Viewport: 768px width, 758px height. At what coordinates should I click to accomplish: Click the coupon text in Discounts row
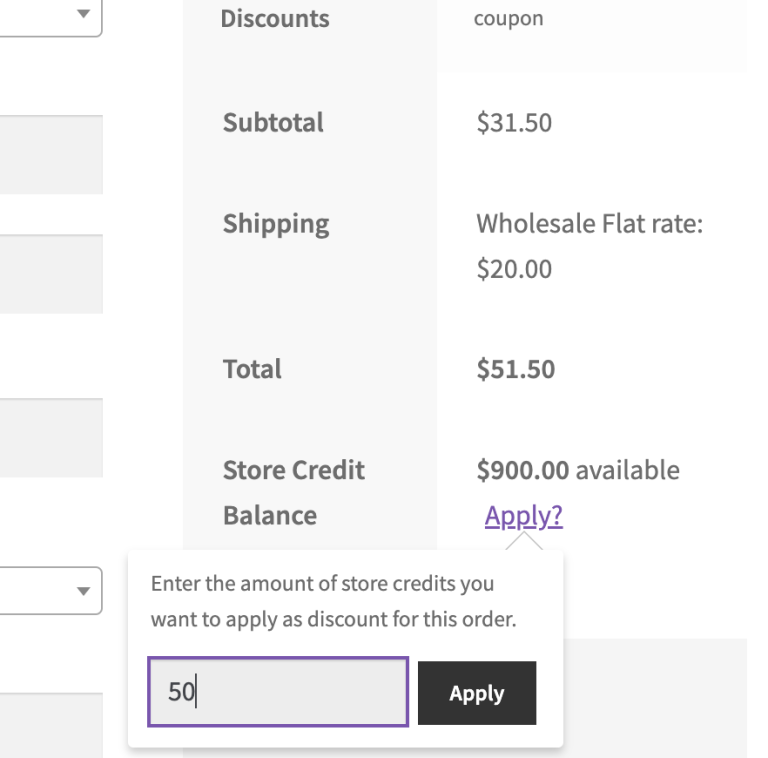(508, 18)
